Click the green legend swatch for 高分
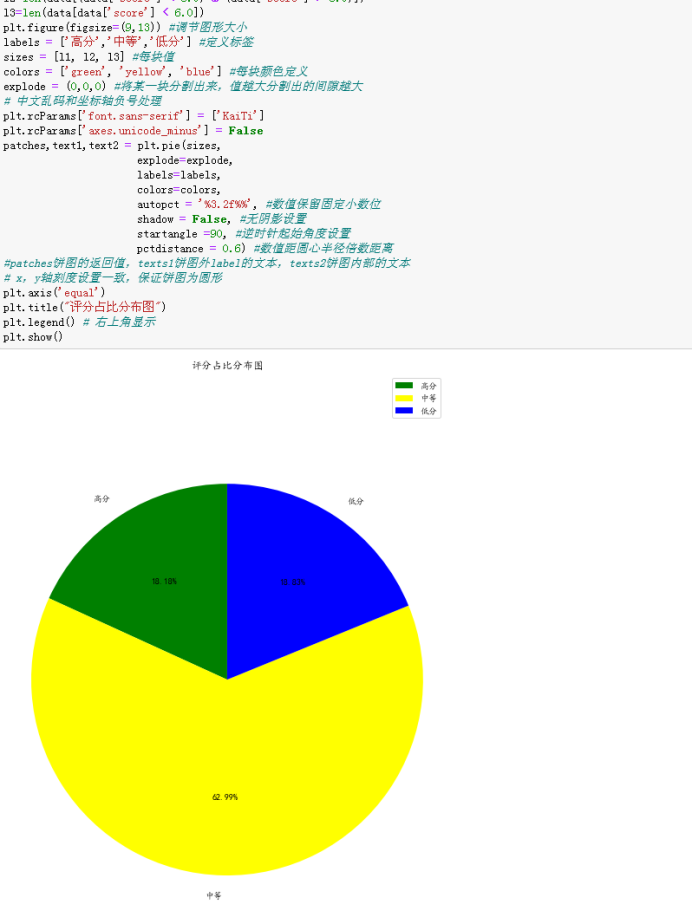 (404, 385)
